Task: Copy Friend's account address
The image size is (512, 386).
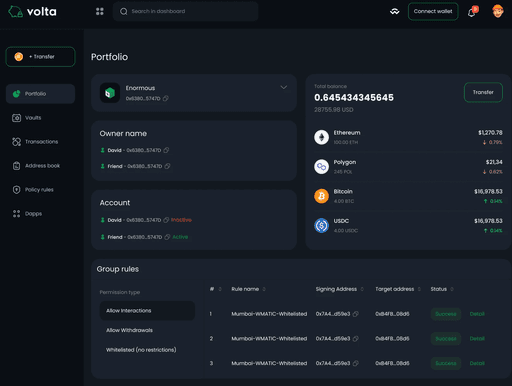Action: (167, 237)
